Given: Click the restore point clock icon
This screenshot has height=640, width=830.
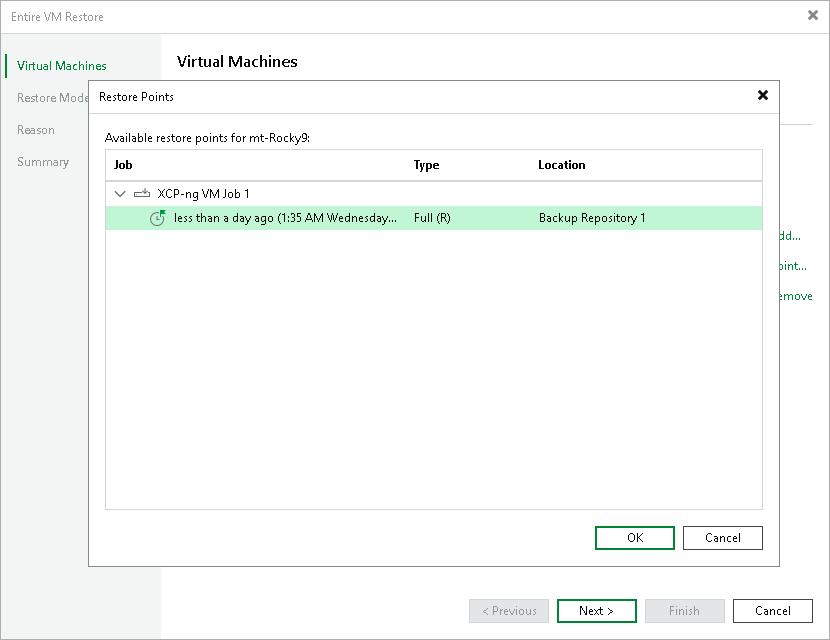Looking at the screenshot, I should [x=158, y=218].
